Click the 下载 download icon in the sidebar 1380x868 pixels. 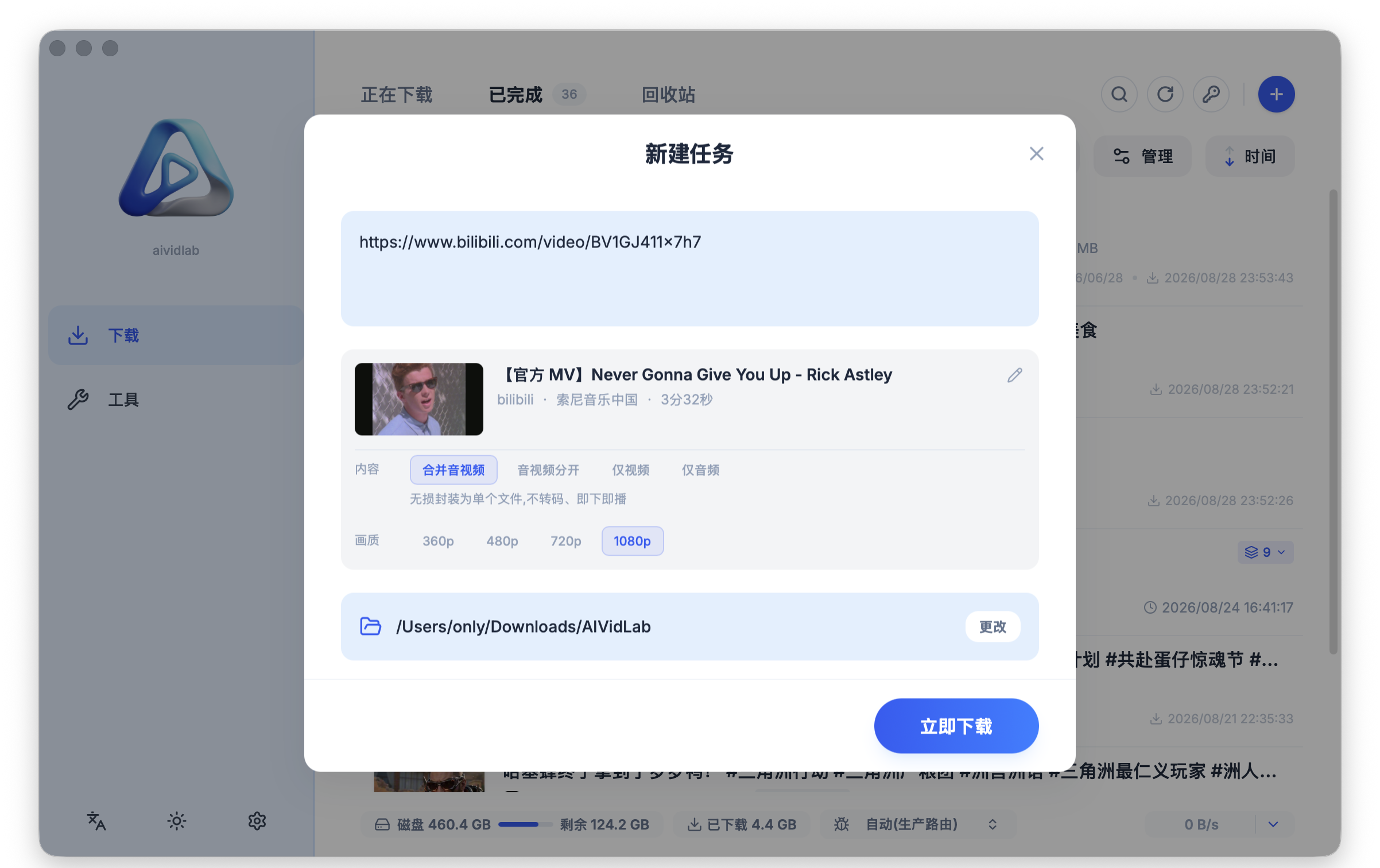coord(78,335)
